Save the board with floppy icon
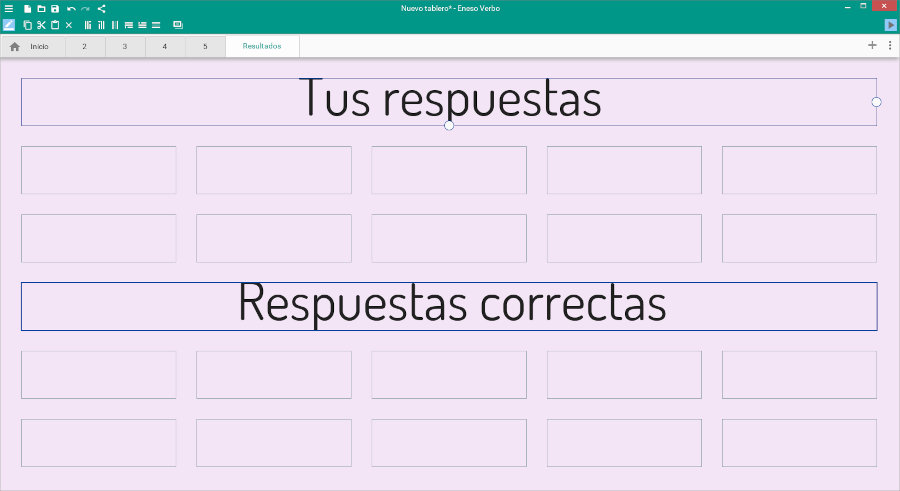Viewport: 900px width, 491px height. 55,9
